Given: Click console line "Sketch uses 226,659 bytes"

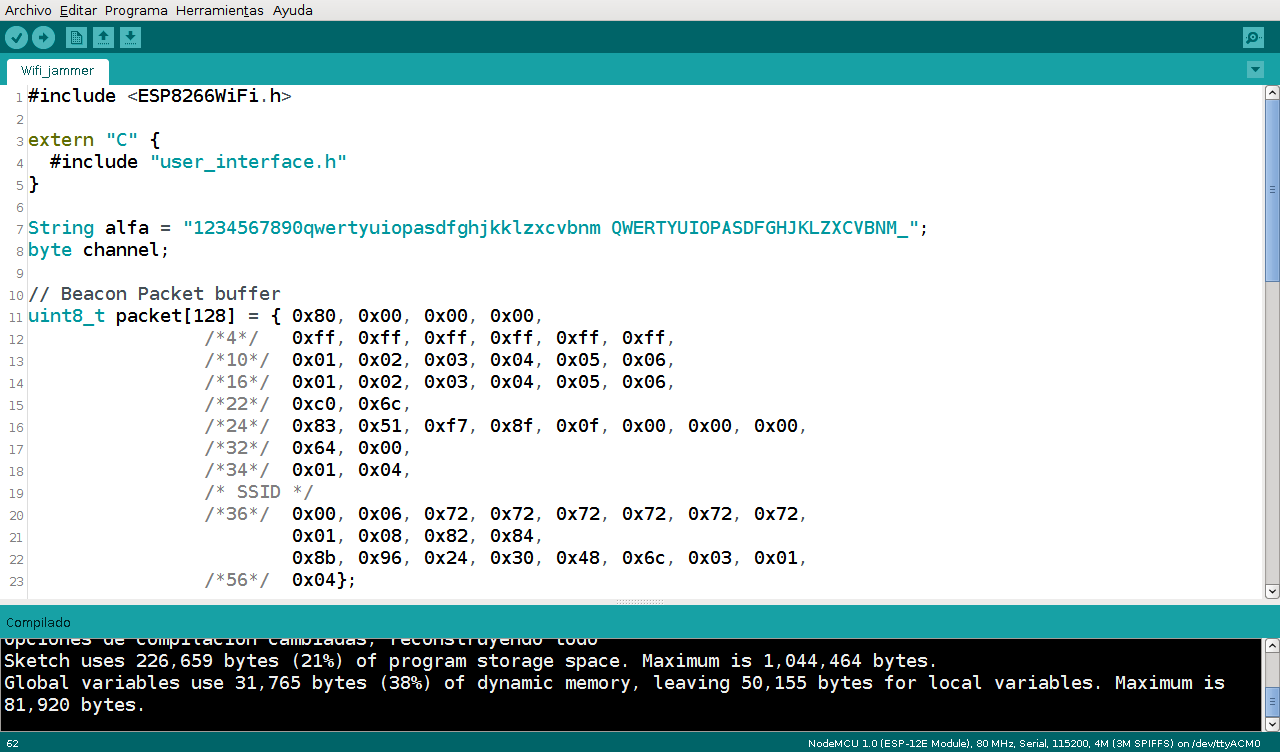Looking at the screenshot, I should point(470,661).
